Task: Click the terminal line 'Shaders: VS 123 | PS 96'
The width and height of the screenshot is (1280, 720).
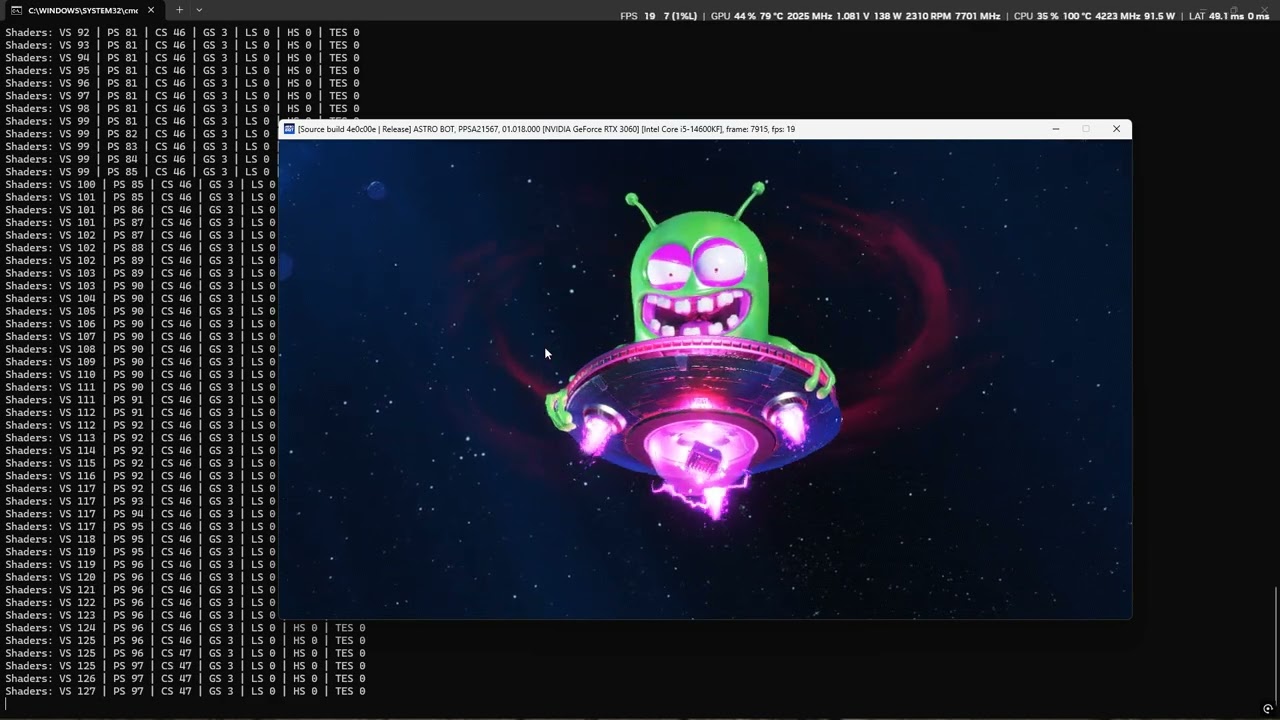Action: (x=140, y=615)
